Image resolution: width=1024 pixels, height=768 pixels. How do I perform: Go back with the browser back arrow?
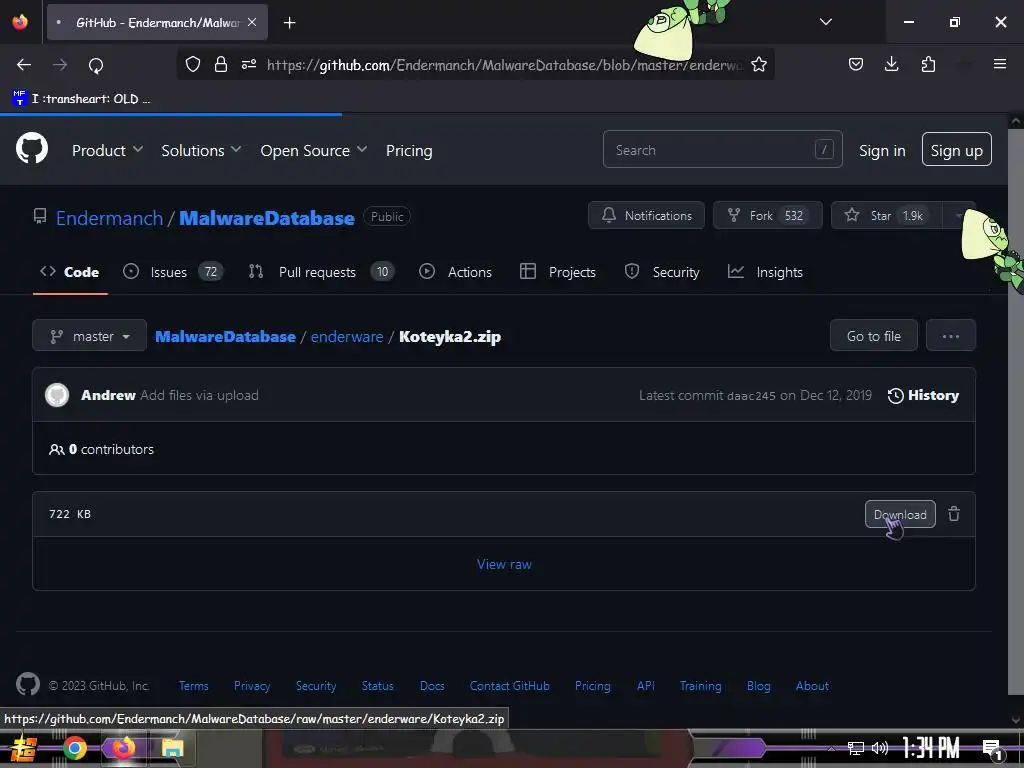tap(24, 65)
